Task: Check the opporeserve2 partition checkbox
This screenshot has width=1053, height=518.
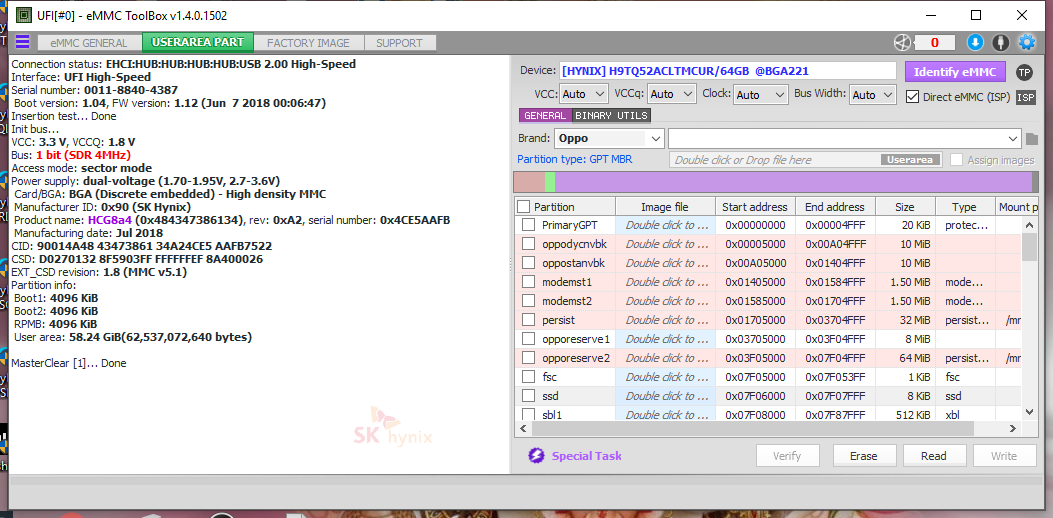Action: click(x=529, y=357)
